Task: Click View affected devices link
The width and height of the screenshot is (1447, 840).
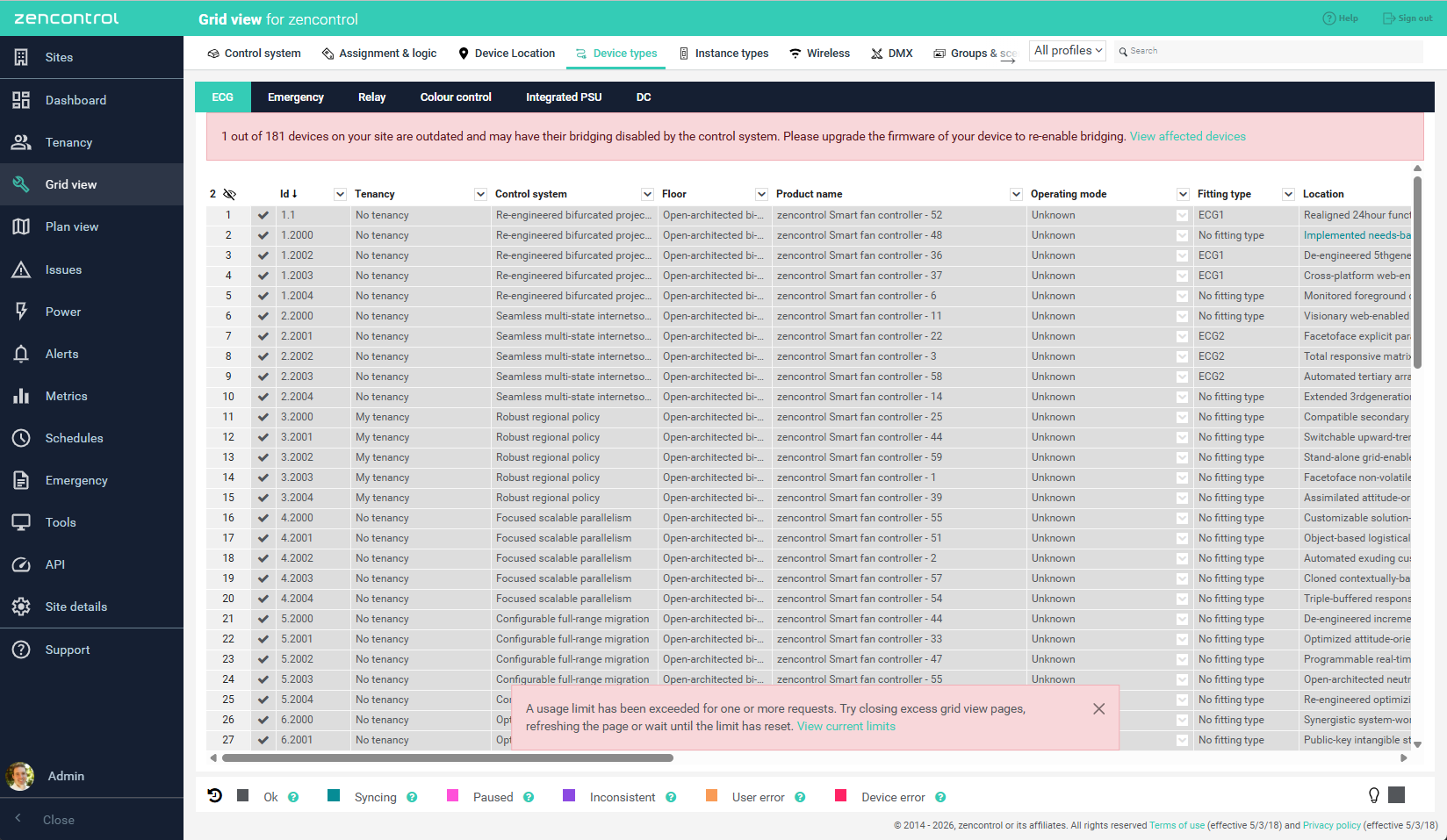Action: (x=1188, y=136)
